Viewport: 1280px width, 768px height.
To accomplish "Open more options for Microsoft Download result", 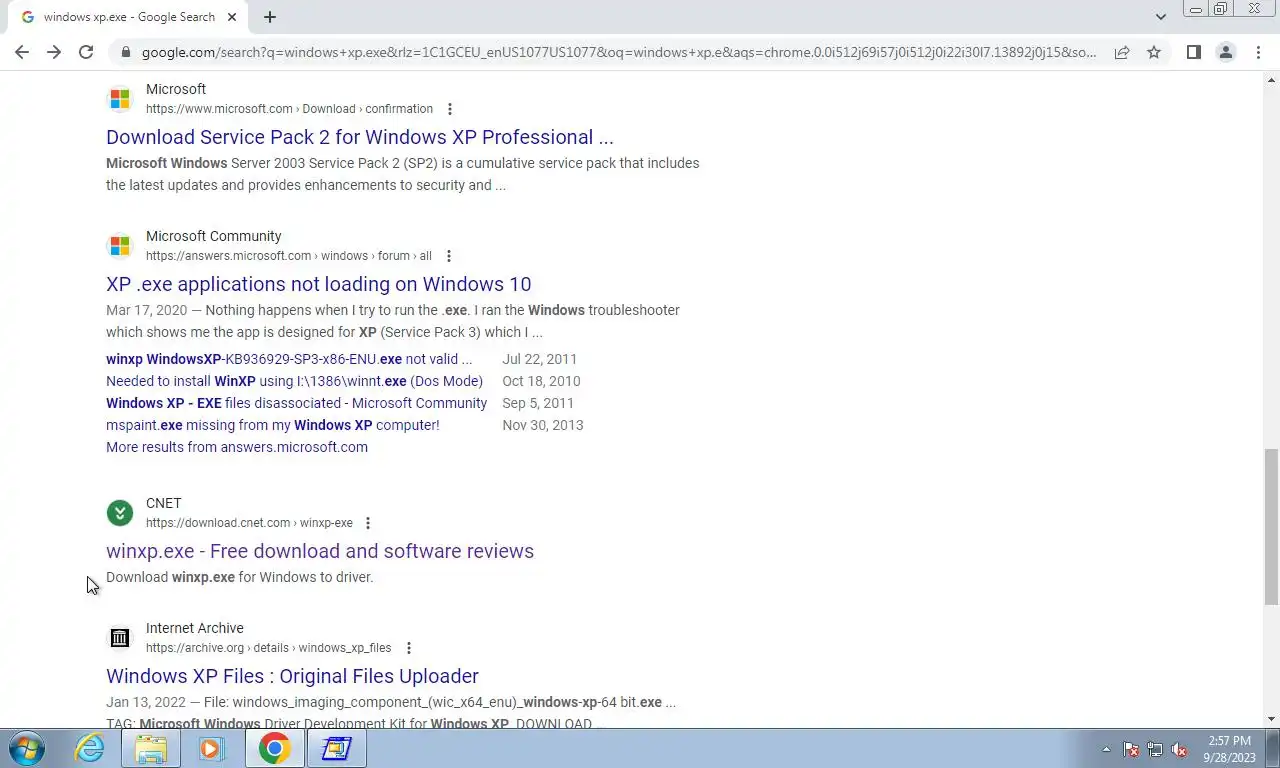I will pos(450,109).
